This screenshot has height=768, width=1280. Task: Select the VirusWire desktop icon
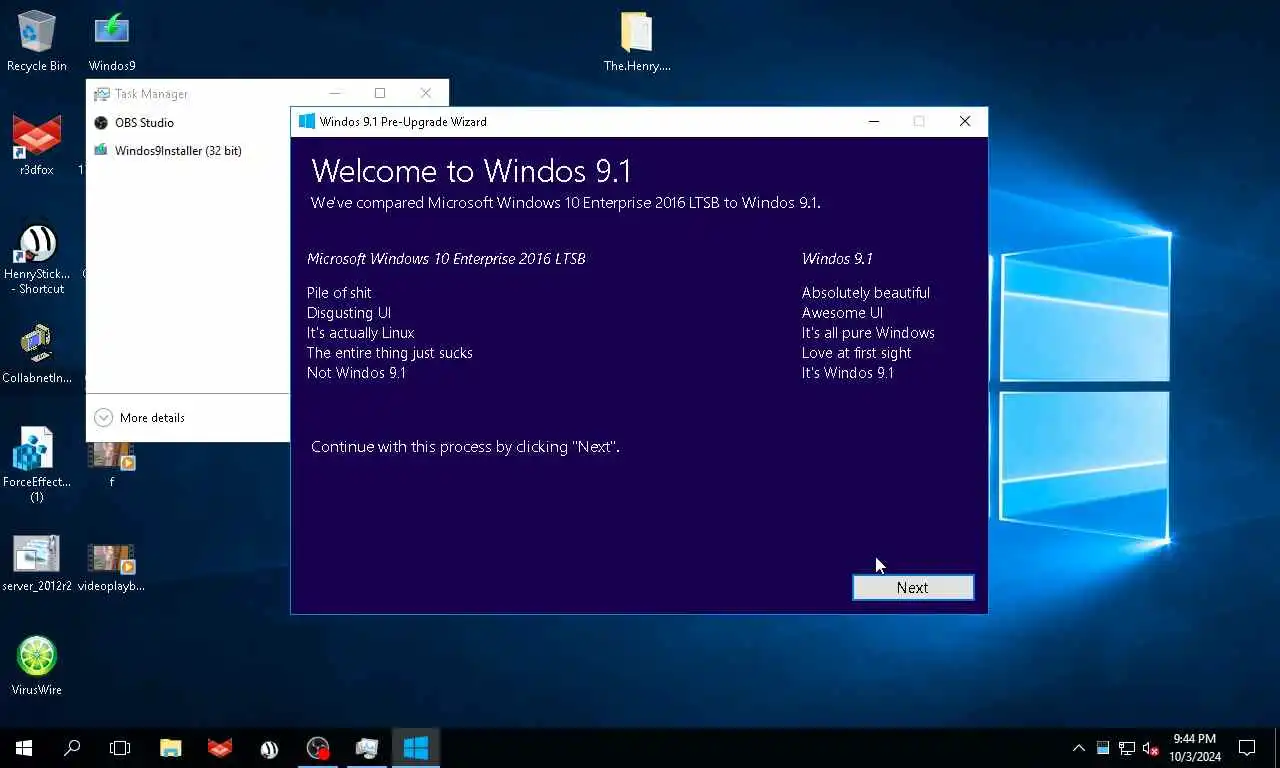(37, 665)
